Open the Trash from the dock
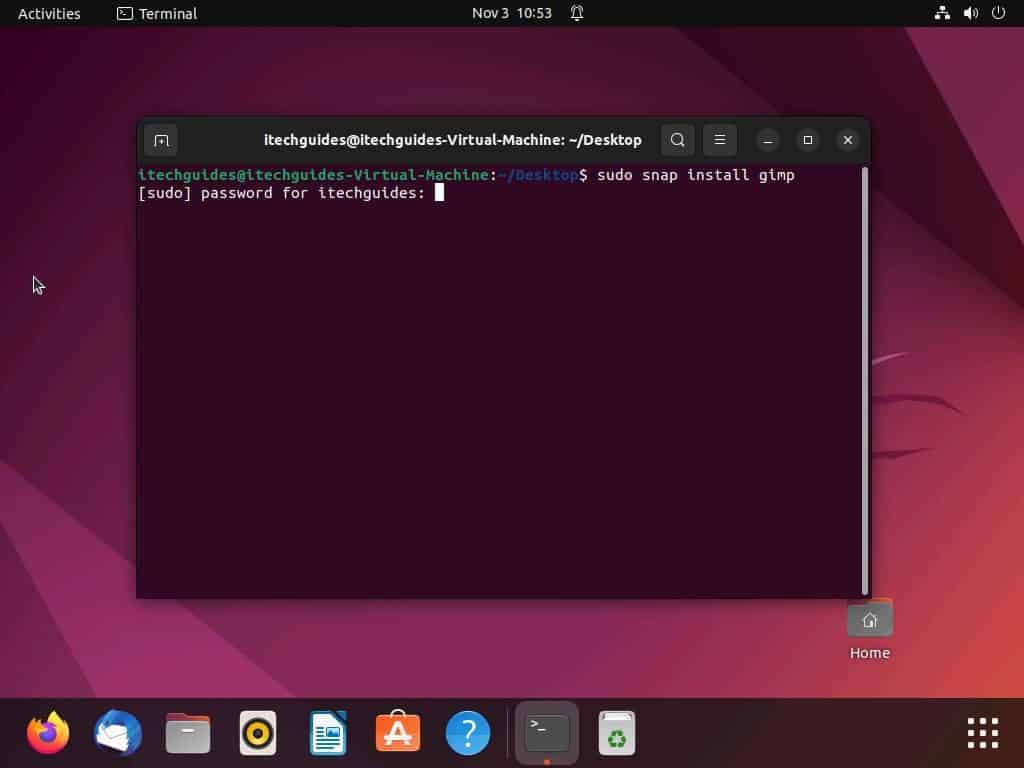The image size is (1024, 768). (x=617, y=732)
